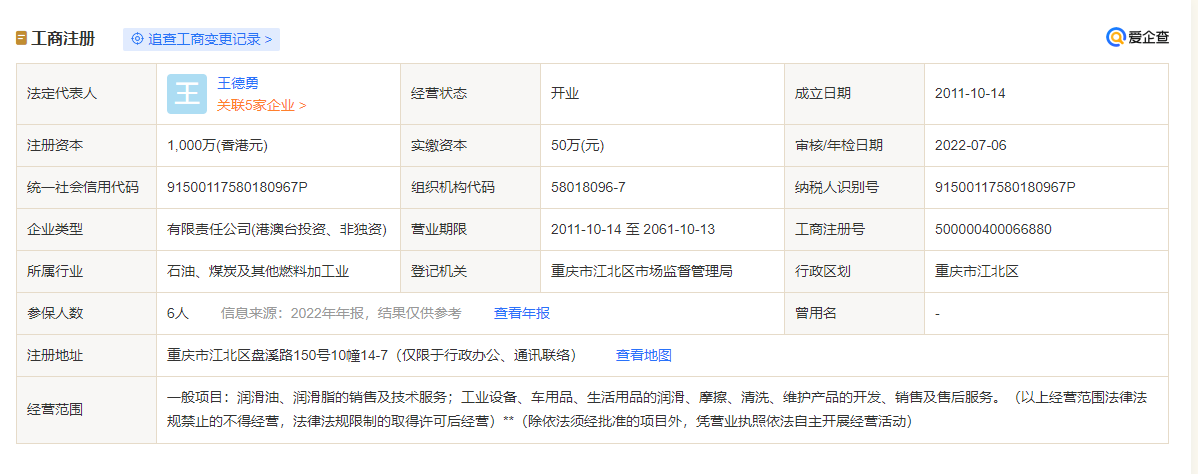This screenshot has height=474, width=1198.
Task: Select company type 有限责任公司(港澳台投资、非独资)
Action: (277, 229)
